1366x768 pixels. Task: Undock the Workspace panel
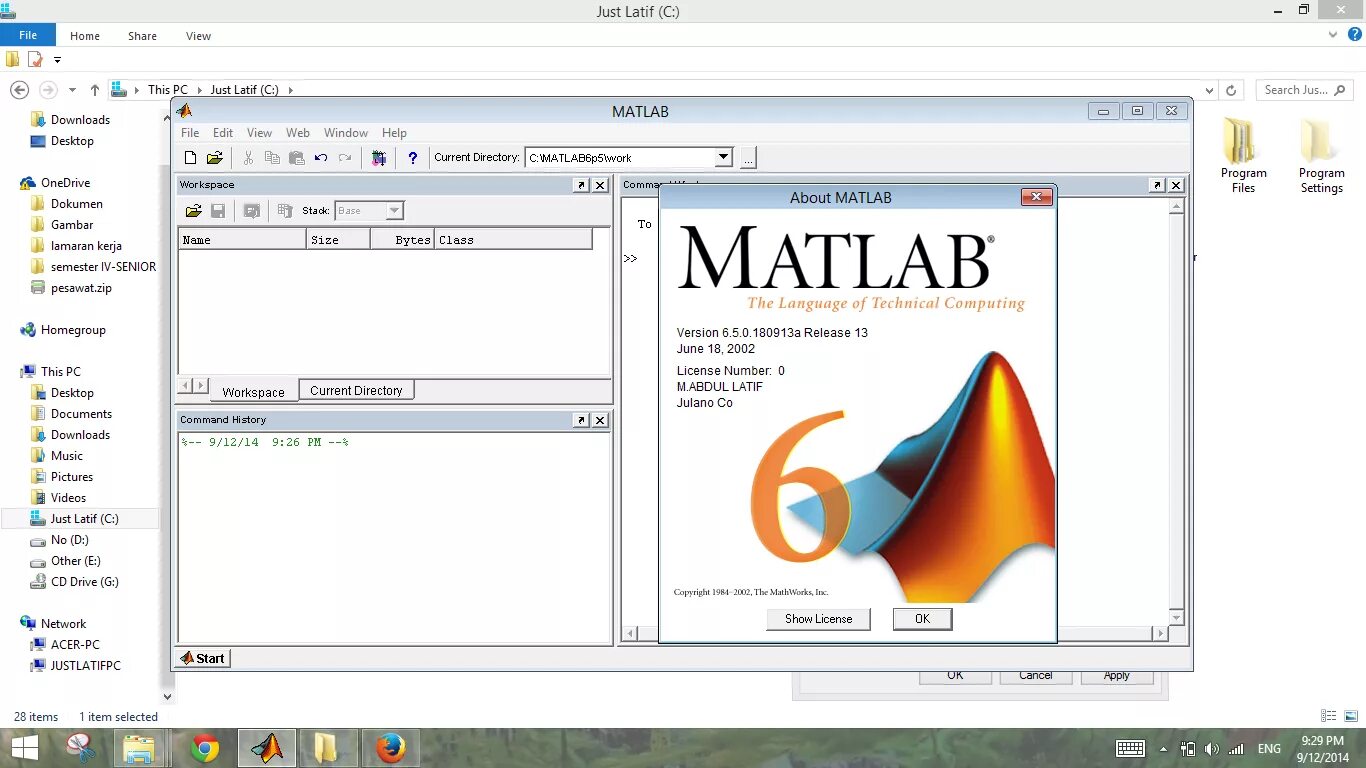tap(582, 185)
